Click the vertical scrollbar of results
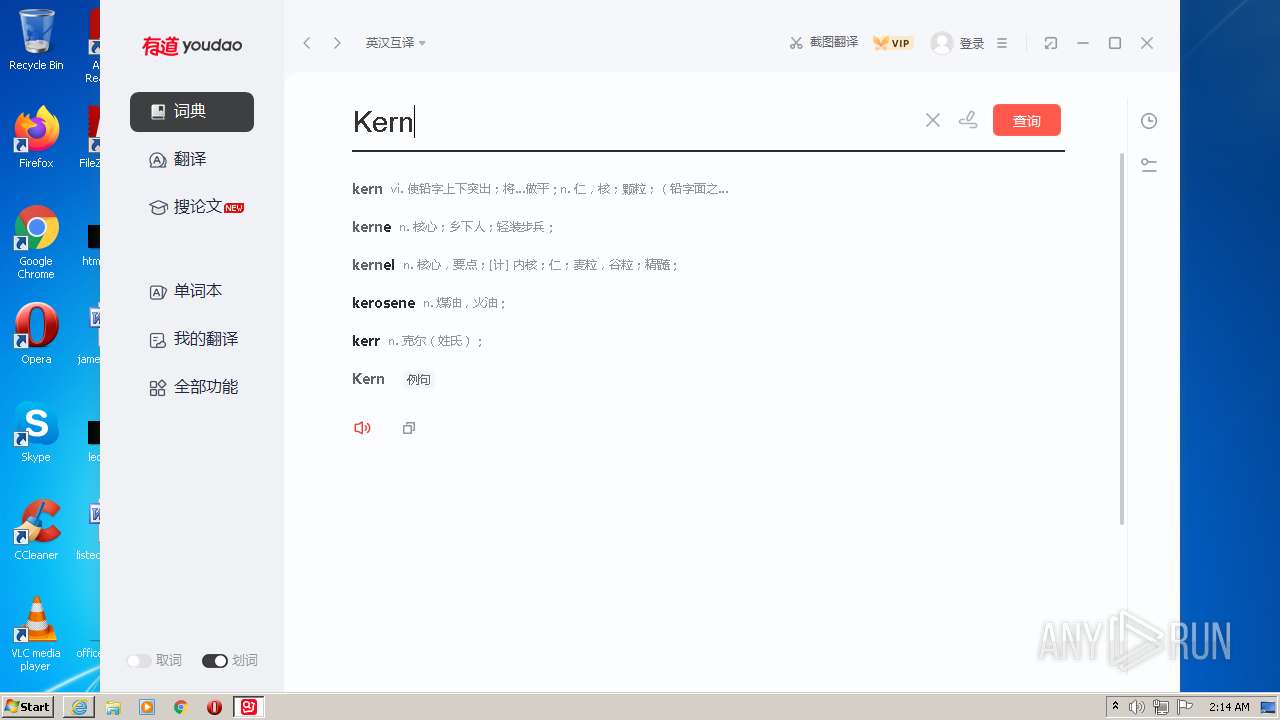This screenshot has width=1280, height=720. pos(1122,340)
